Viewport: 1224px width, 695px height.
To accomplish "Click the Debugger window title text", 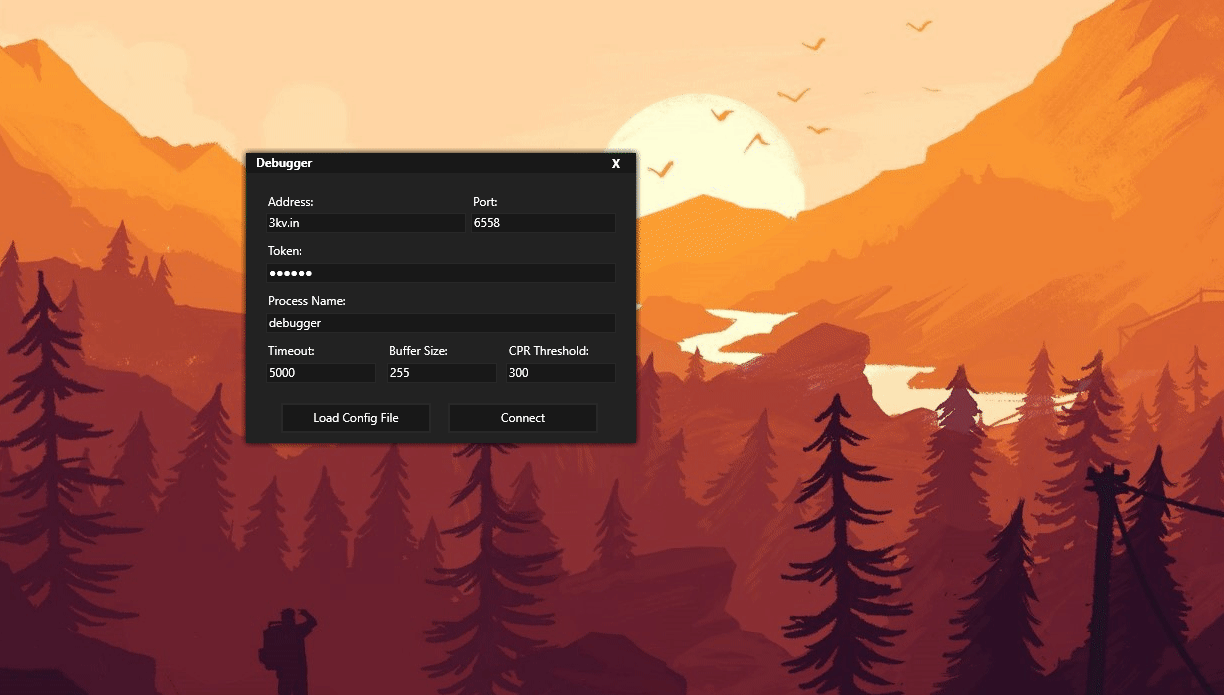I will (284, 163).
